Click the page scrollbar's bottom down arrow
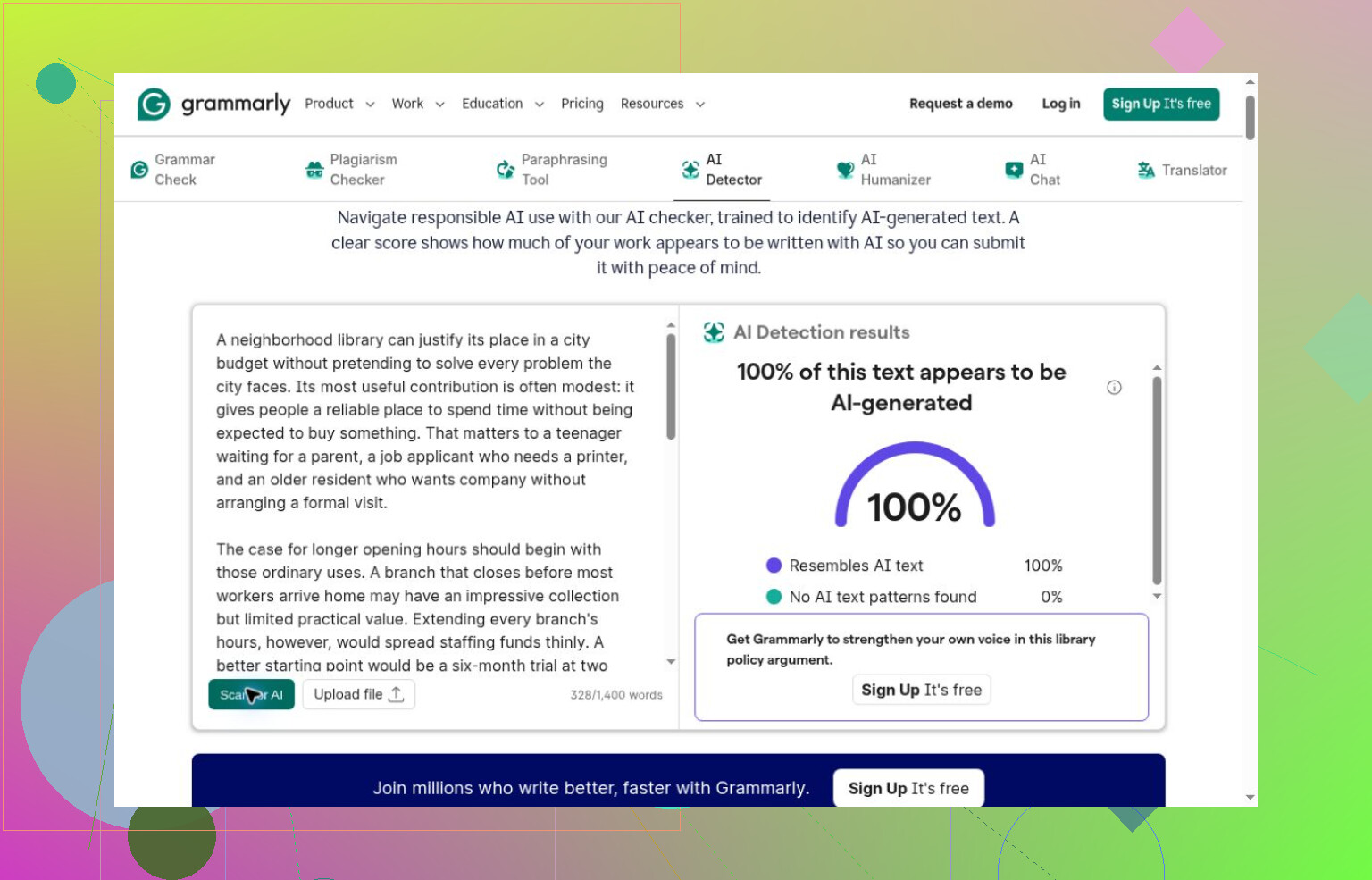Screen dimensions: 1372x880 click(1251, 797)
